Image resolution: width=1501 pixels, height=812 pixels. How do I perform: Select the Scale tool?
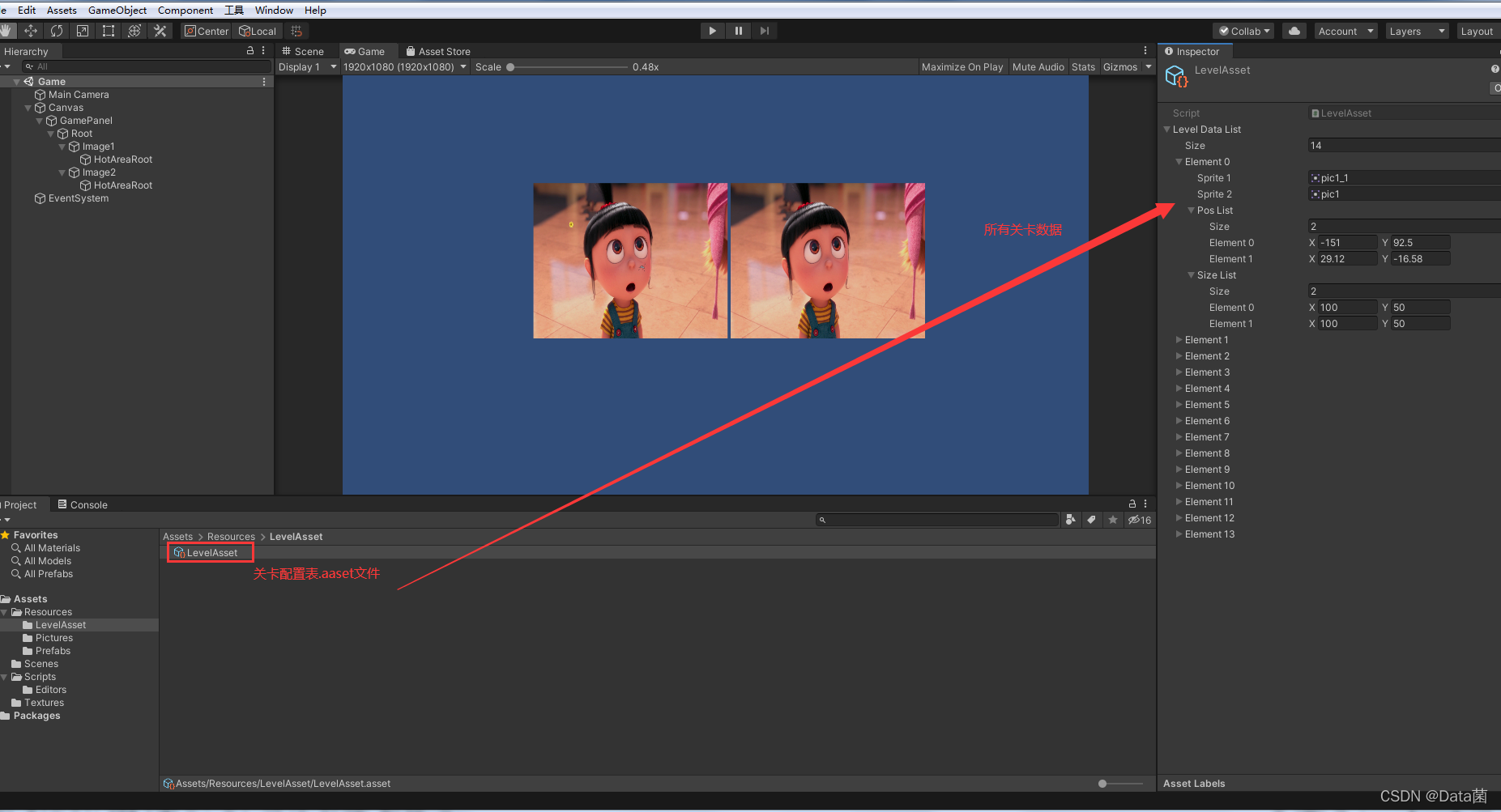[83, 31]
